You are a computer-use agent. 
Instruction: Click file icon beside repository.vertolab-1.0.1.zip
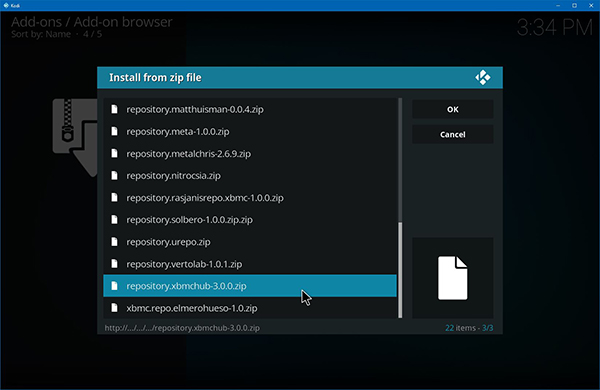[114, 264]
